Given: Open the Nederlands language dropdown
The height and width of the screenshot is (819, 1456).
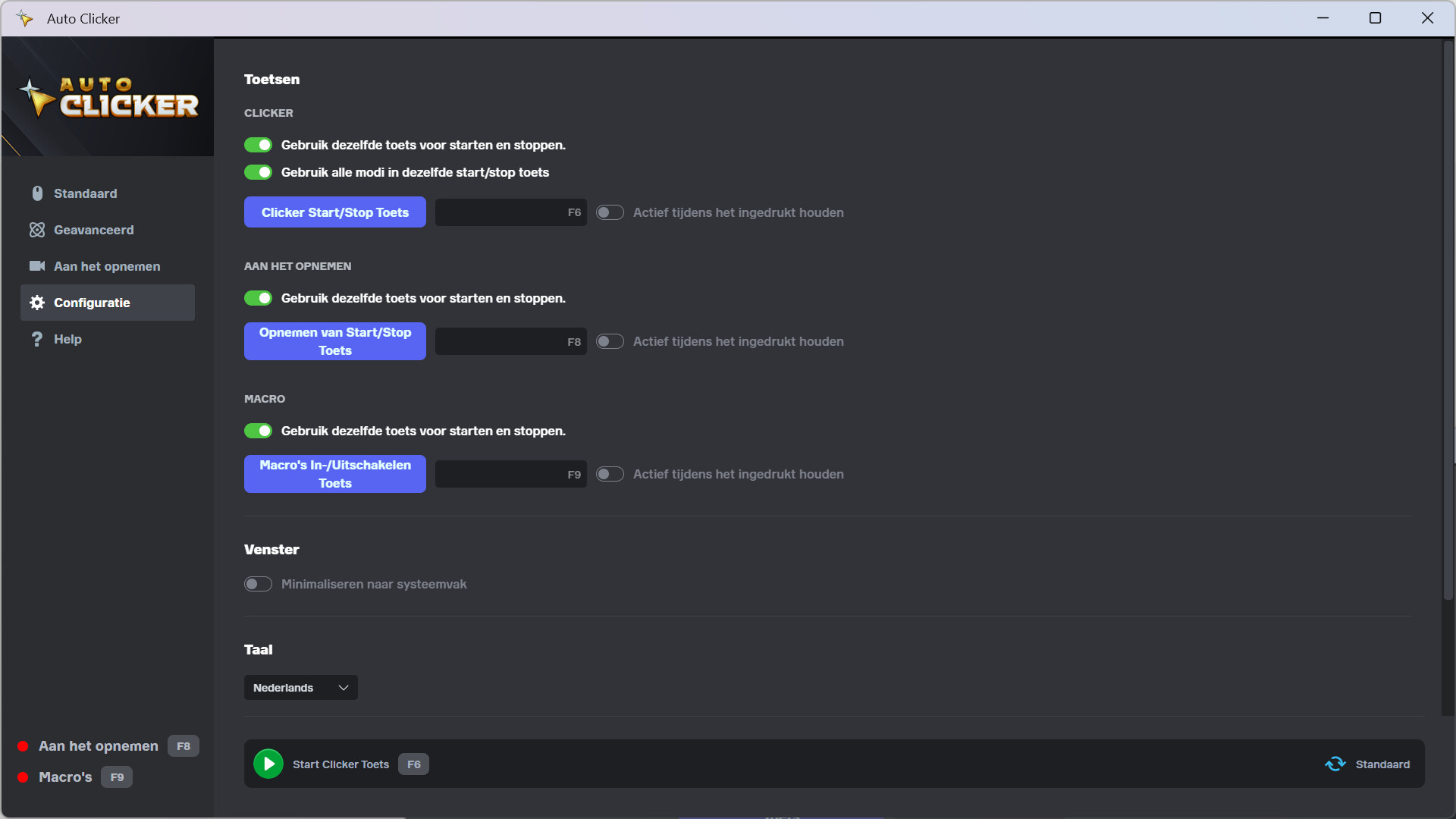Looking at the screenshot, I should pyautogui.click(x=300, y=688).
